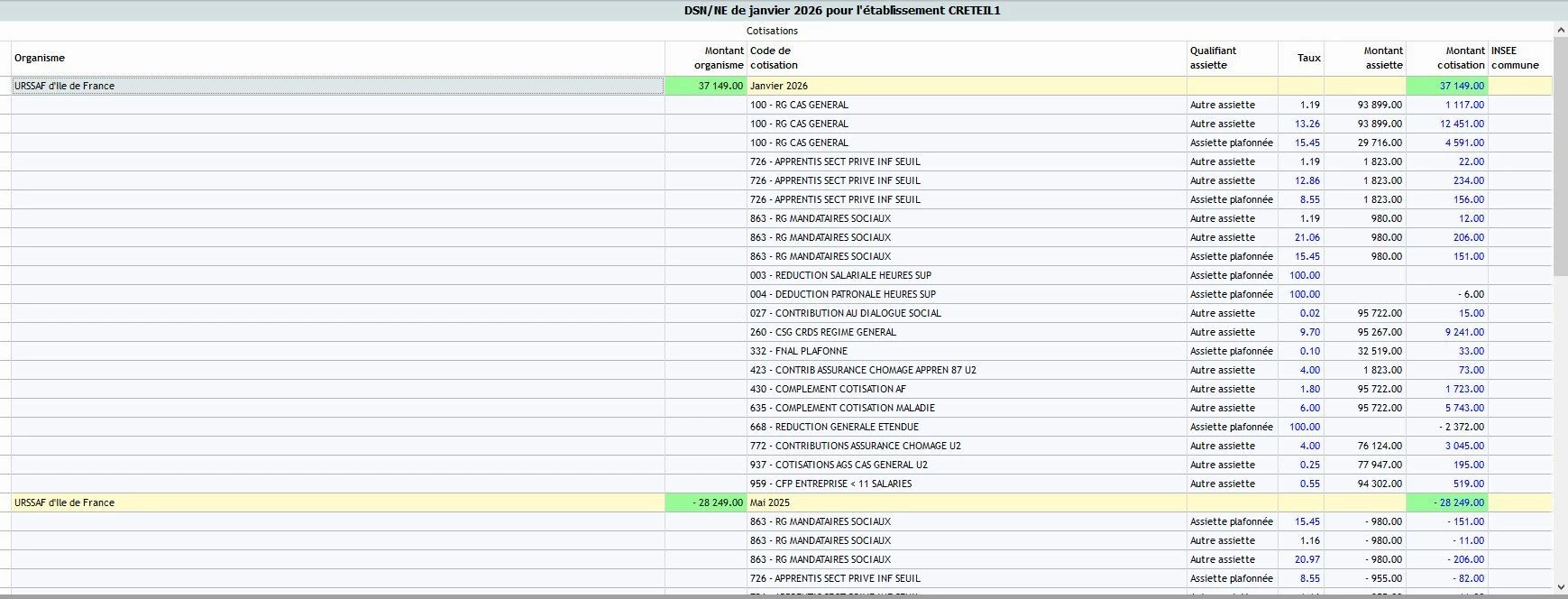Click the 77 947.00 Montant assiette cell

coord(1365,465)
